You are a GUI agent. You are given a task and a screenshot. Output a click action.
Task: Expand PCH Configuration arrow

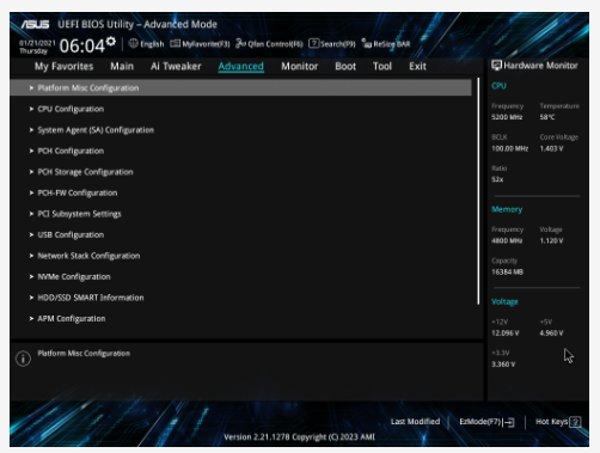coord(31,151)
